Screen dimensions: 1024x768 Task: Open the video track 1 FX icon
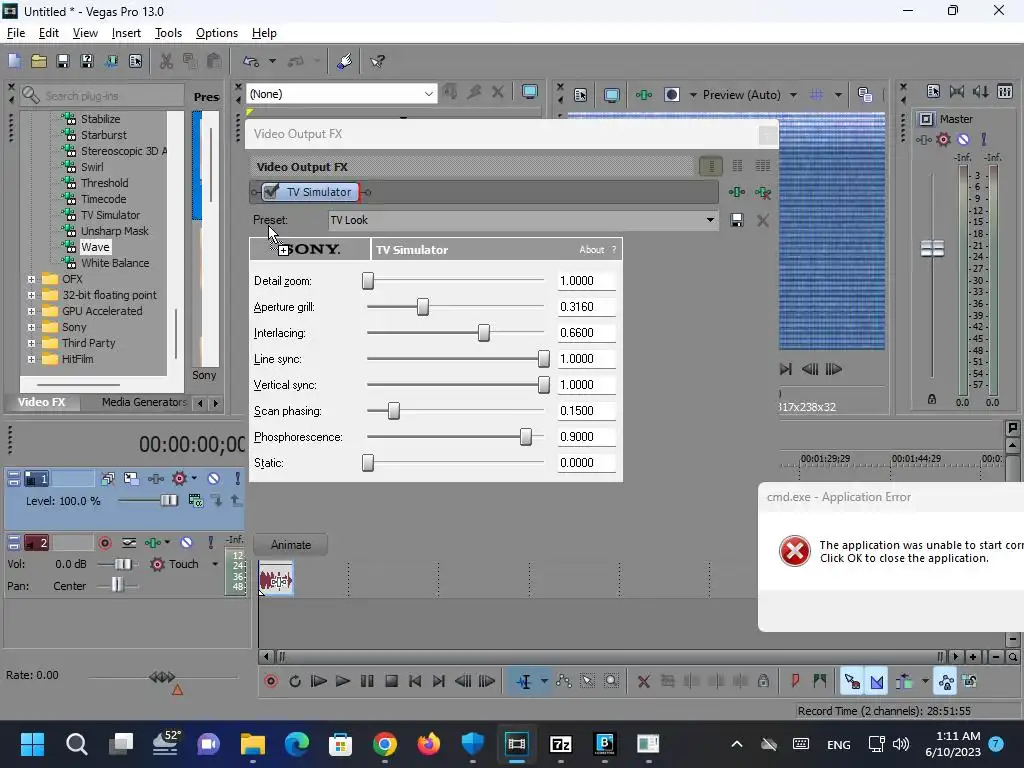[155, 479]
